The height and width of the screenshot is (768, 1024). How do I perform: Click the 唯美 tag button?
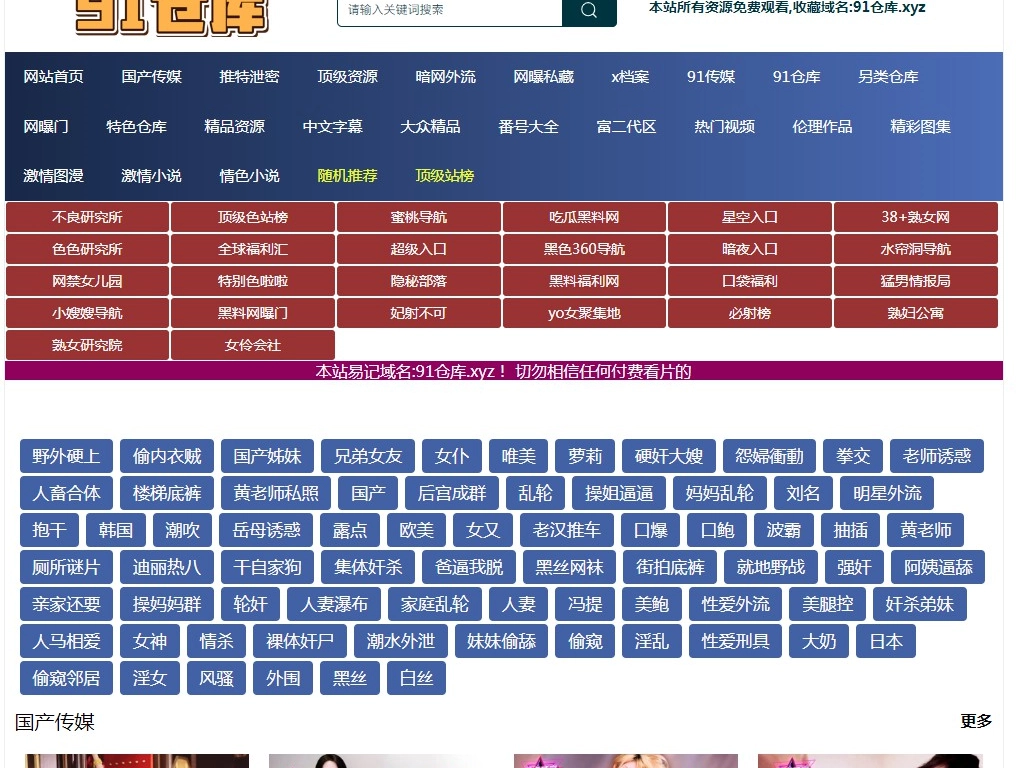click(x=518, y=456)
